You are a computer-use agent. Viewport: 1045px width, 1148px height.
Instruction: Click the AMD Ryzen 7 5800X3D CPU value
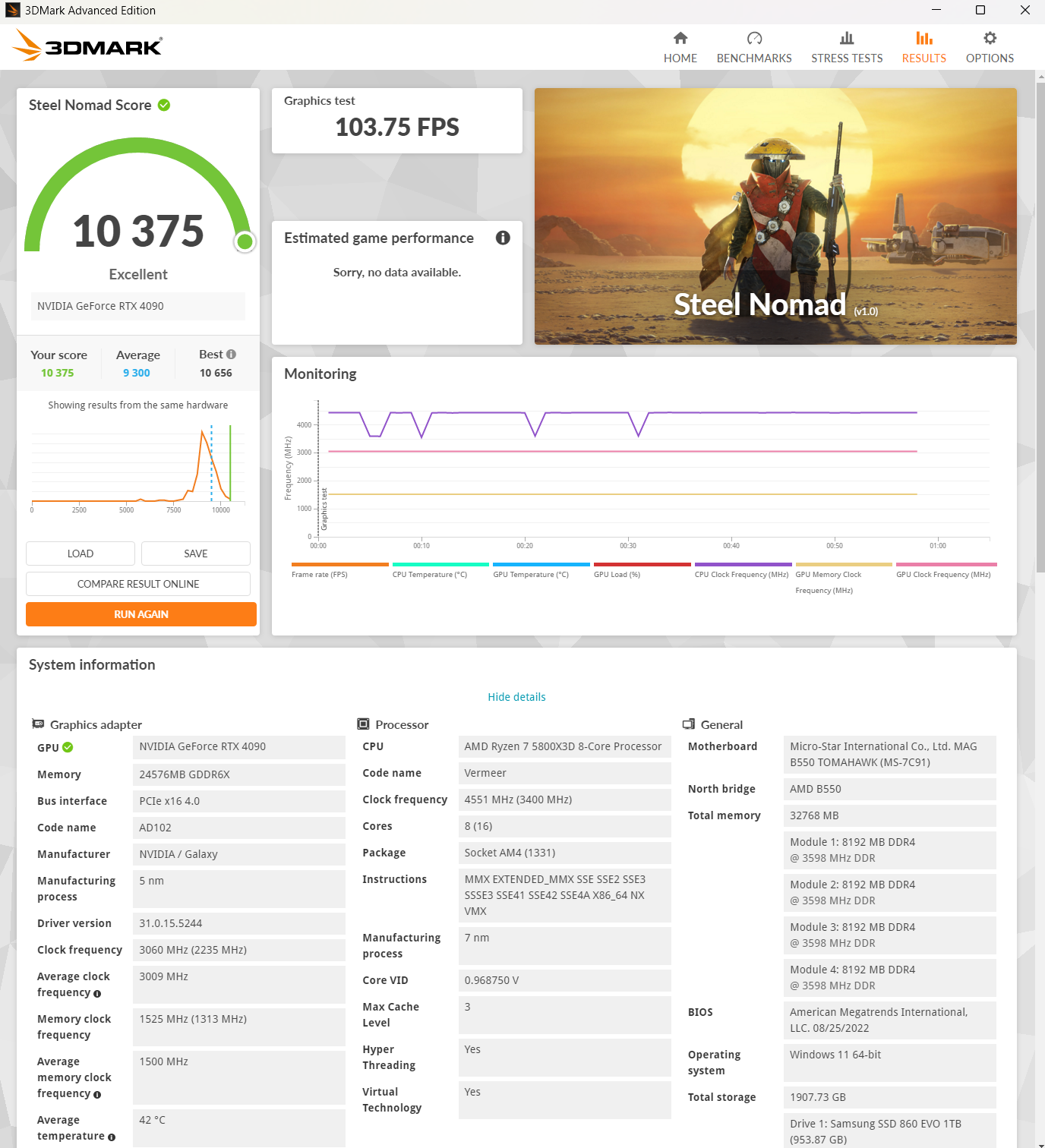[x=565, y=746]
